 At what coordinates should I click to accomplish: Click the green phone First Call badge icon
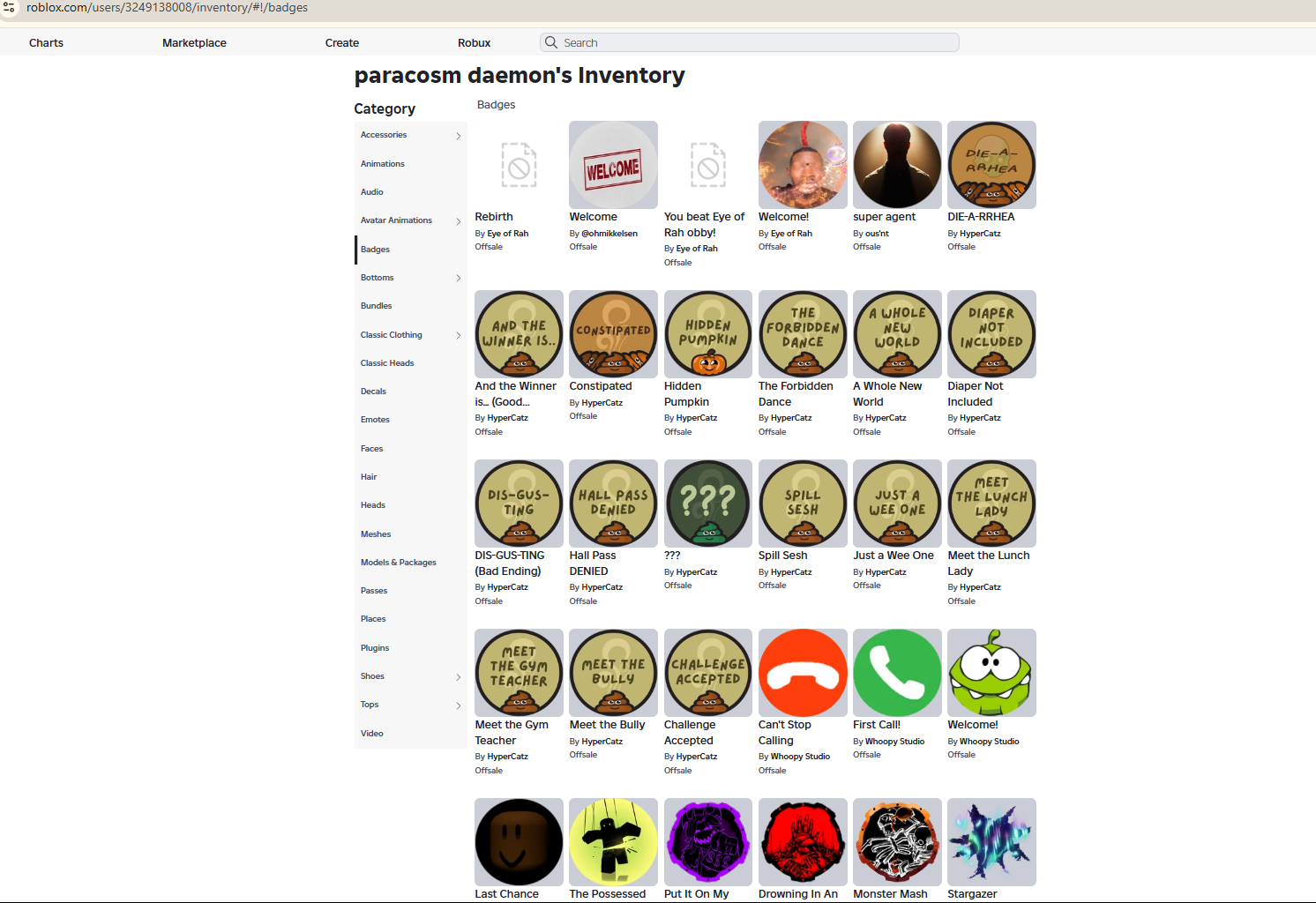(x=897, y=673)
